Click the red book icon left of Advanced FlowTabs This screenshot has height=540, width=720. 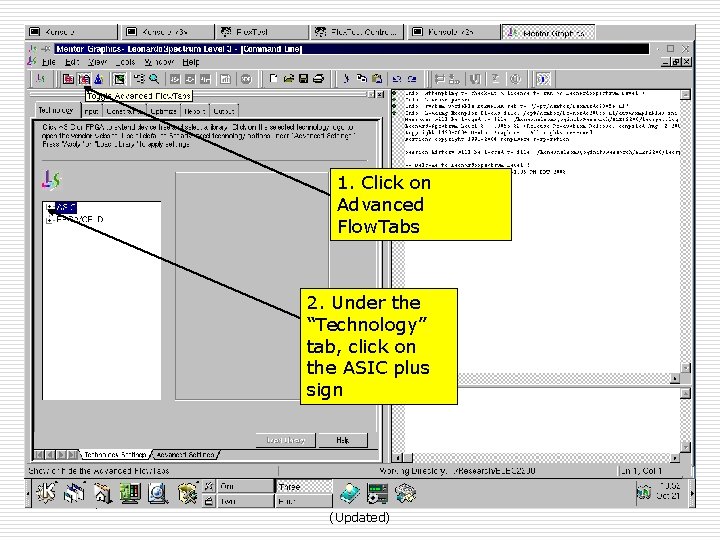click(68, 79)
